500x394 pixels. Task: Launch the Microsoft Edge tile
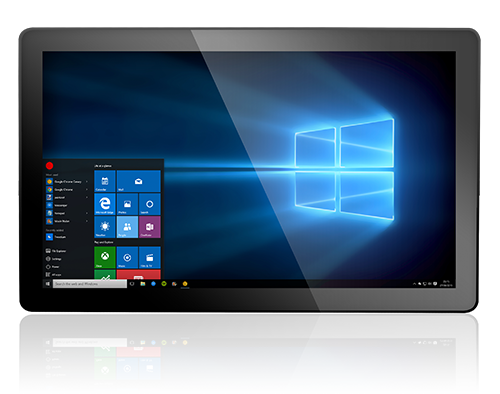click(x=105, y=204)
